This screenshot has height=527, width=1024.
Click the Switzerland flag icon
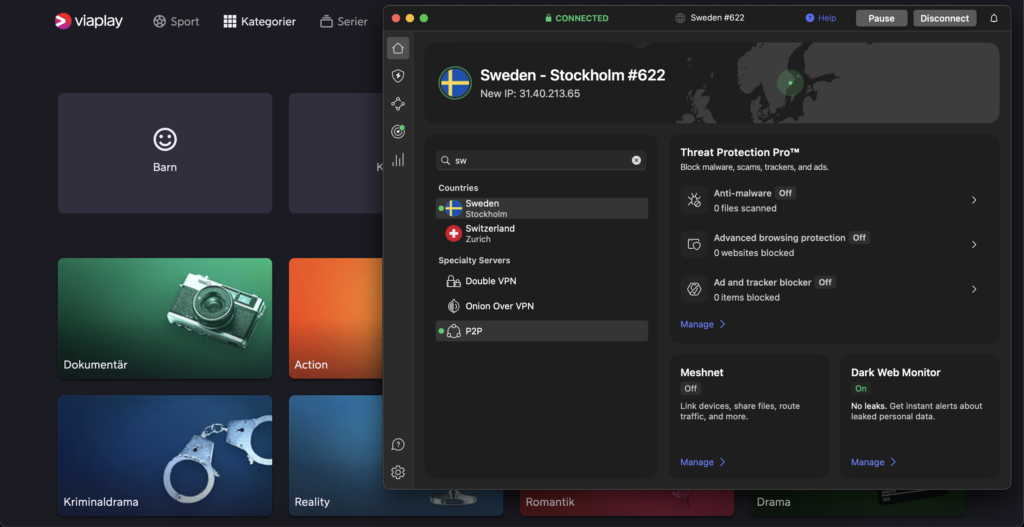[x=453, y=233]
